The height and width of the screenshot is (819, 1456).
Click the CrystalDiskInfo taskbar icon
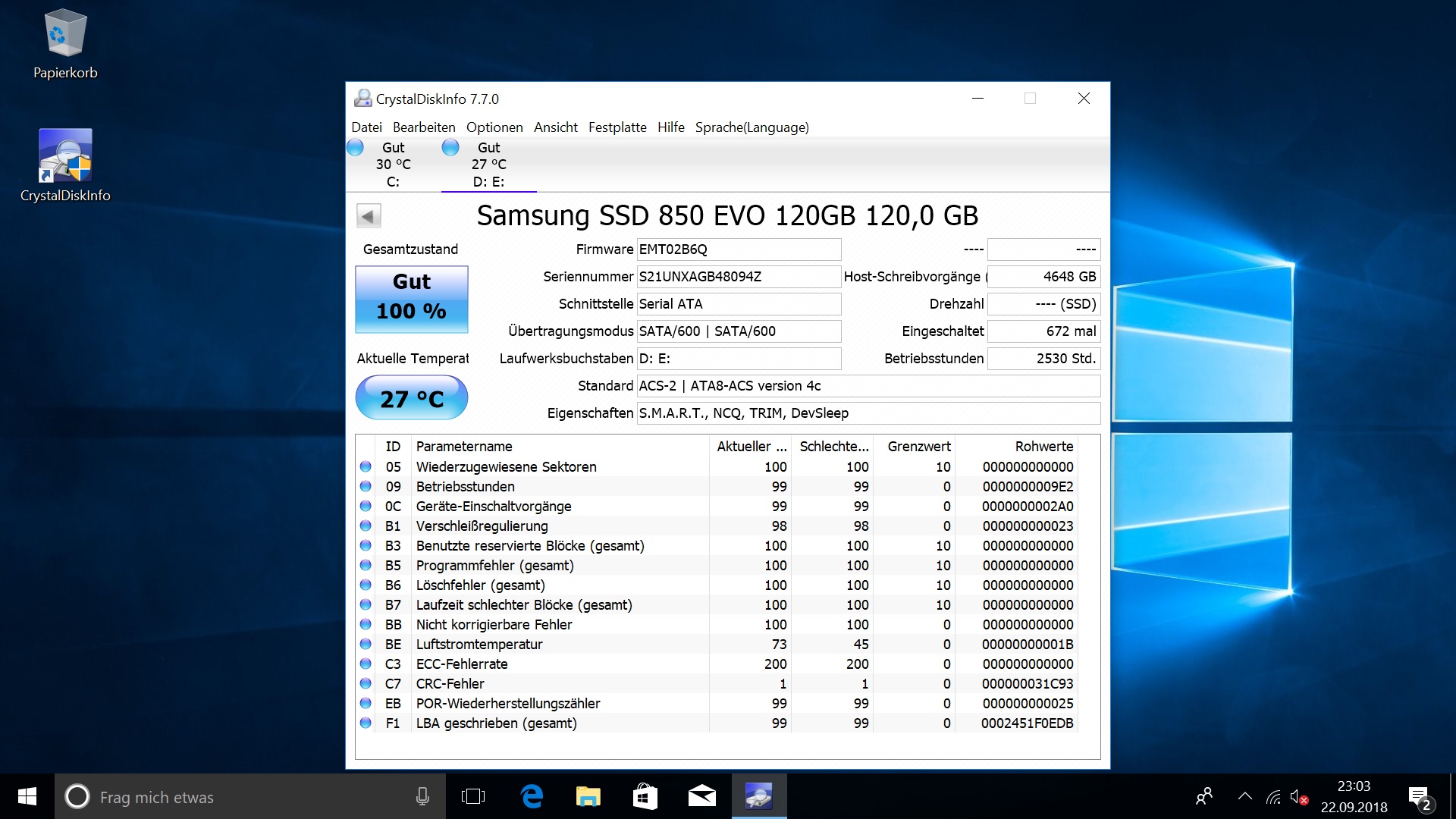tap(758, 796)
